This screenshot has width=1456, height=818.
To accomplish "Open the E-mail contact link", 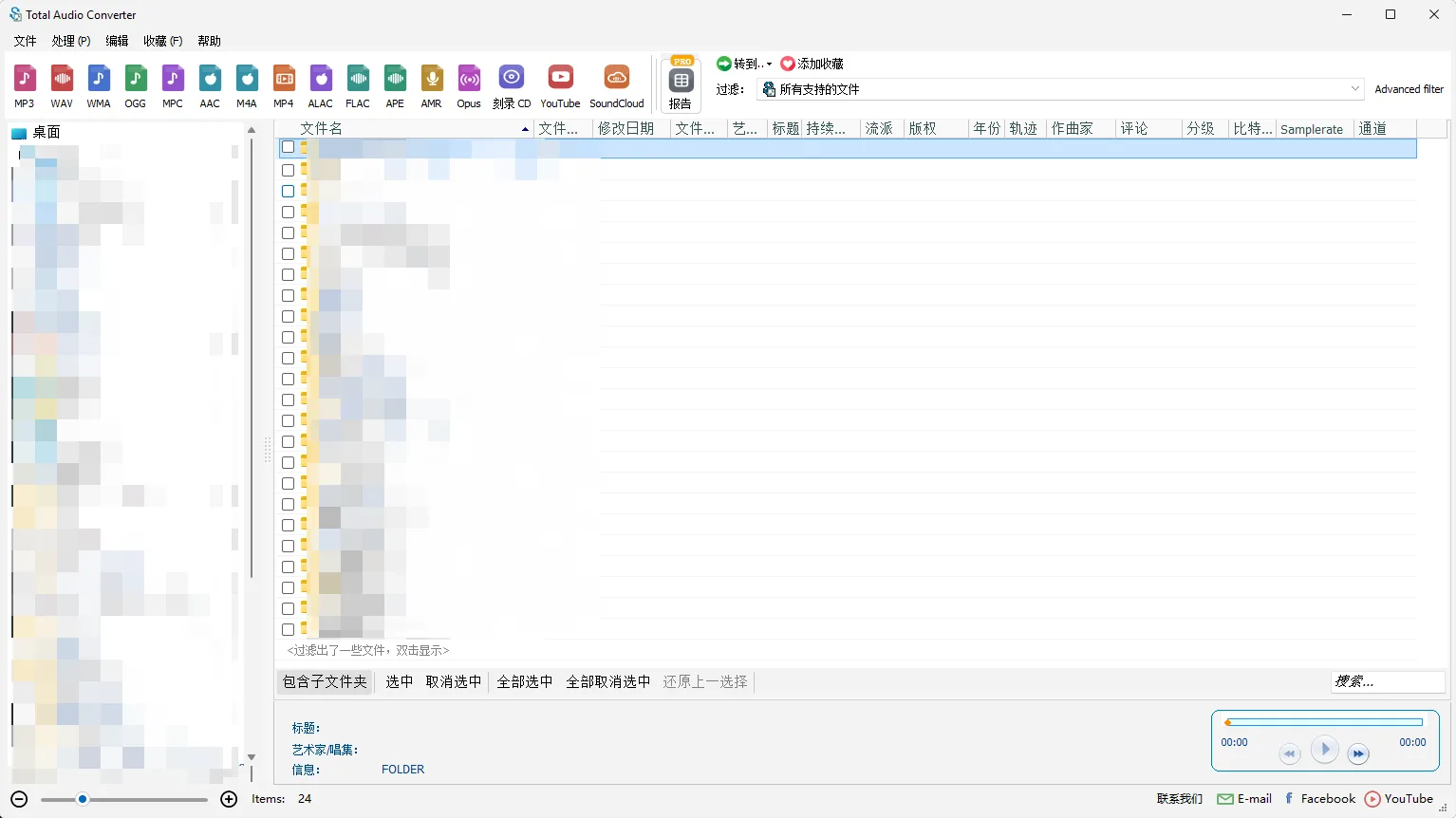I will [x=1244, y=799].
